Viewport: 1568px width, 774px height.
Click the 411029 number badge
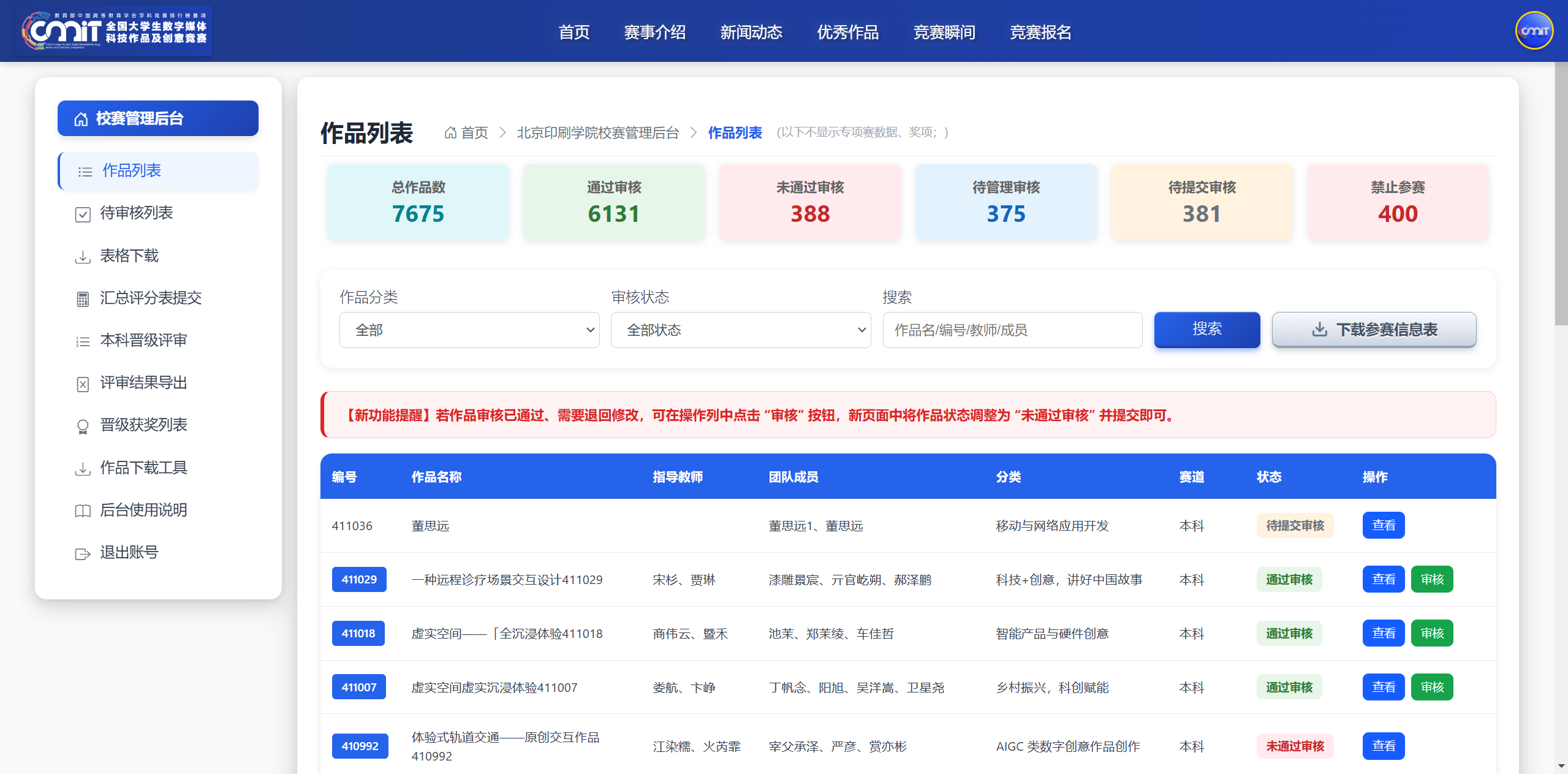pyautogui.click(x=359, y=579)
